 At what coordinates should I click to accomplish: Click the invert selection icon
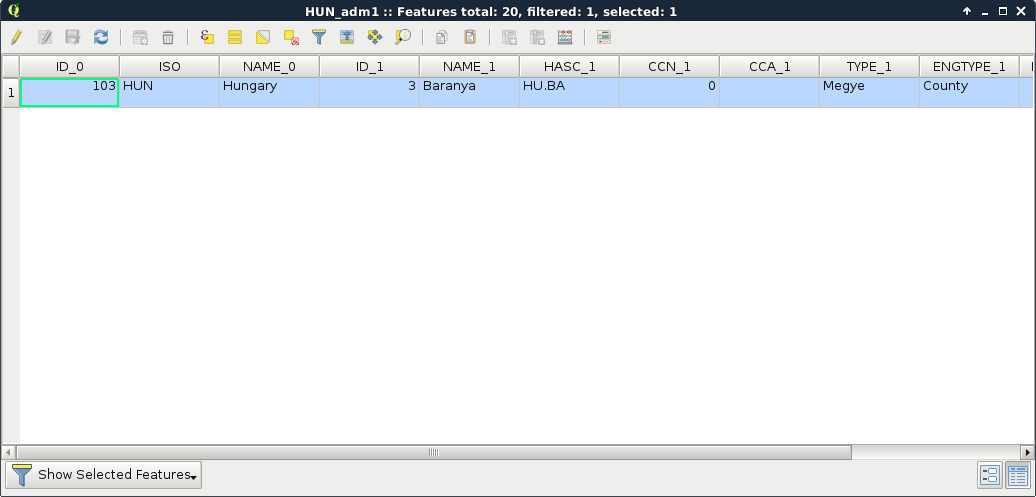pyautogui.click(x=263, y=37)
